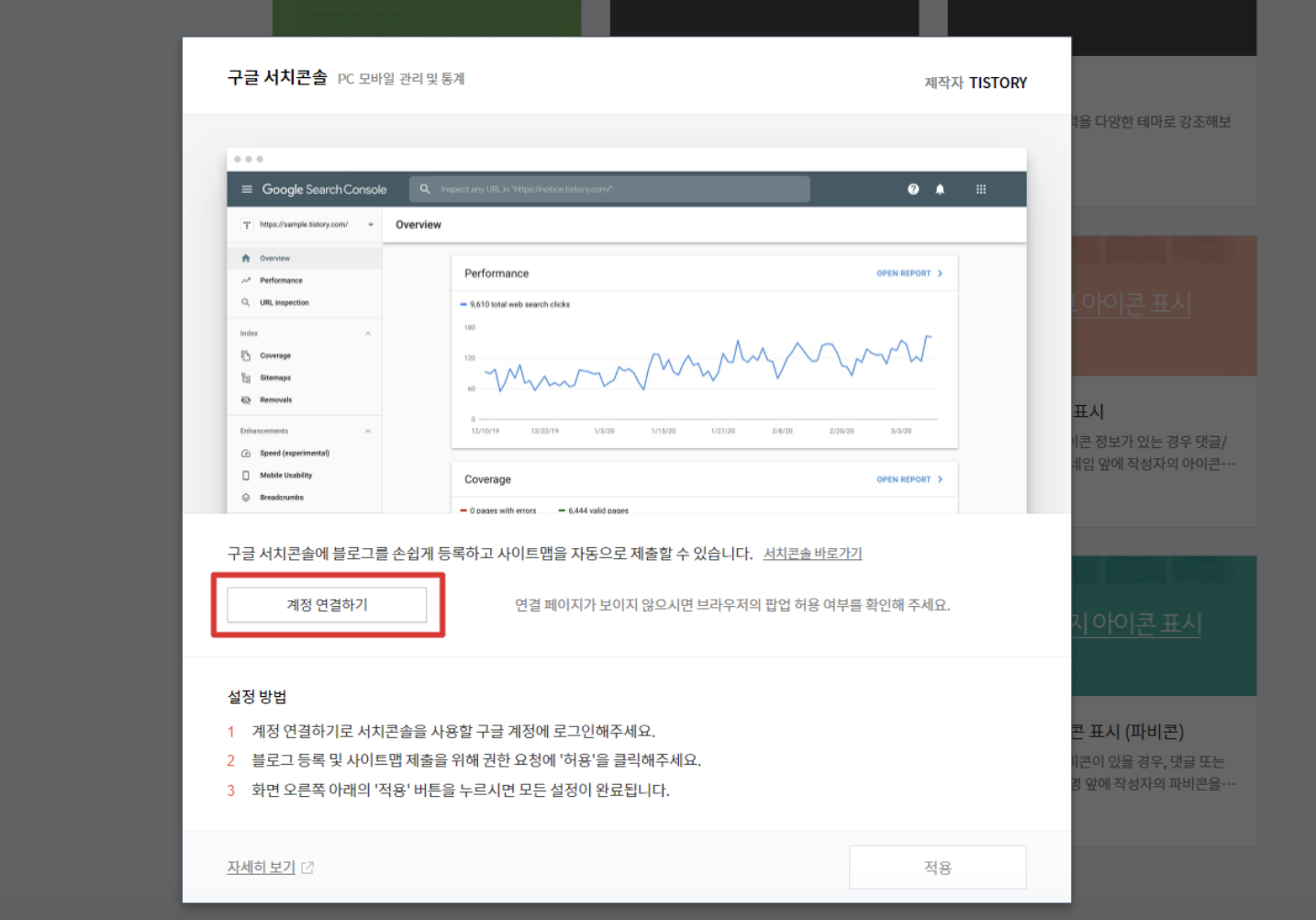Collapse the Index section chevron

[368, 333]
